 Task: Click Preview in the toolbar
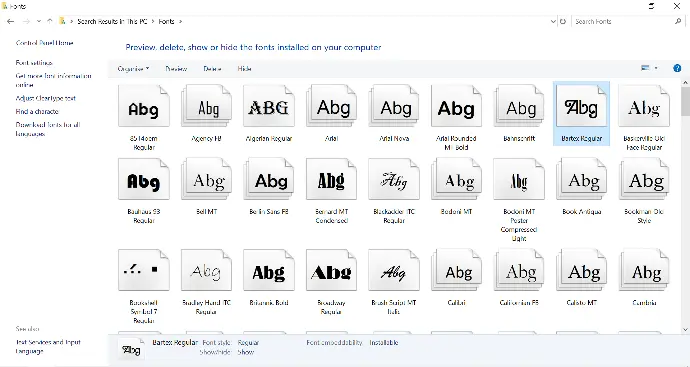[176, 69]
